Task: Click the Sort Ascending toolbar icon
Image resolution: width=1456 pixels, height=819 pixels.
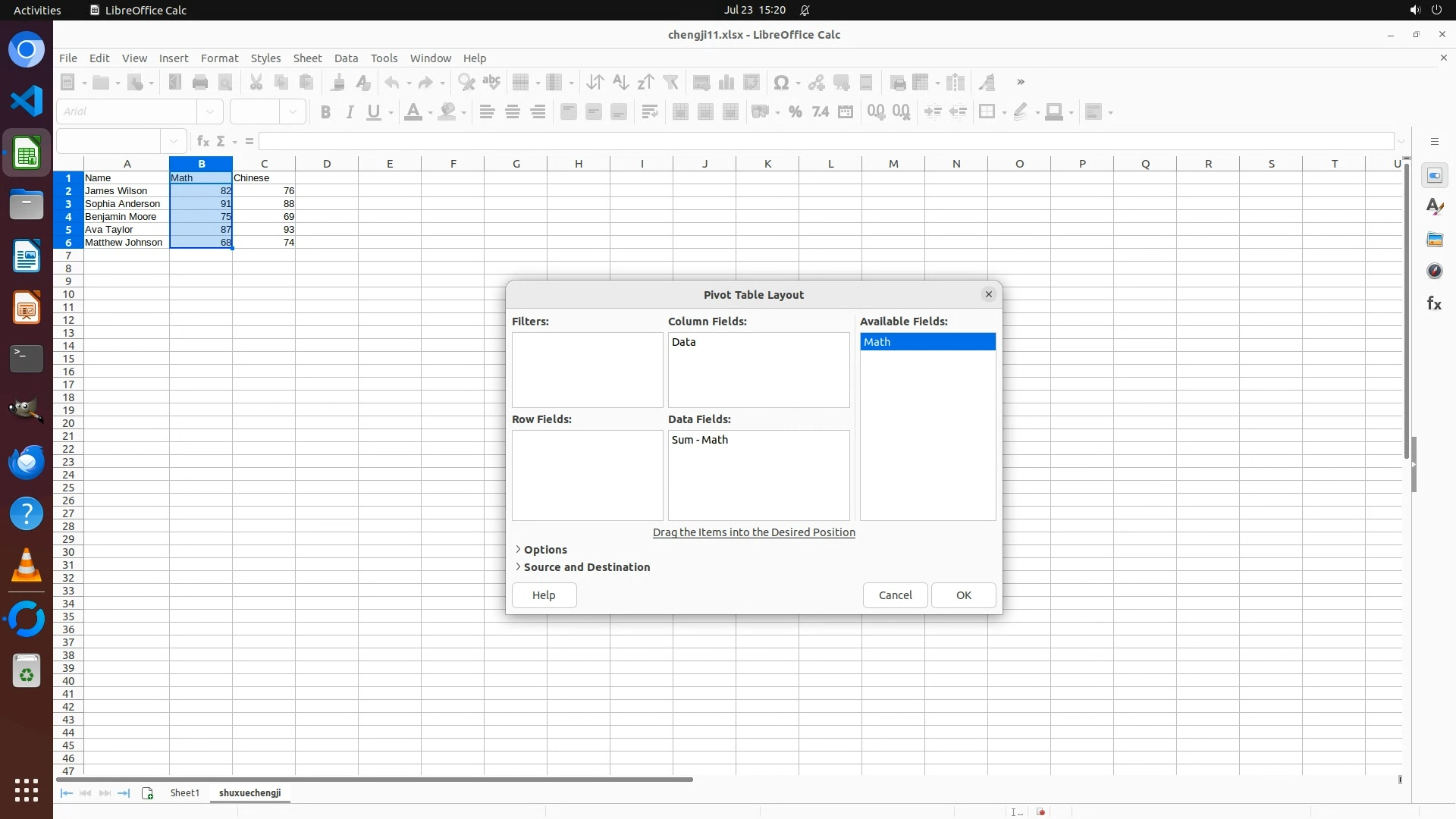Action: [620, 83]
